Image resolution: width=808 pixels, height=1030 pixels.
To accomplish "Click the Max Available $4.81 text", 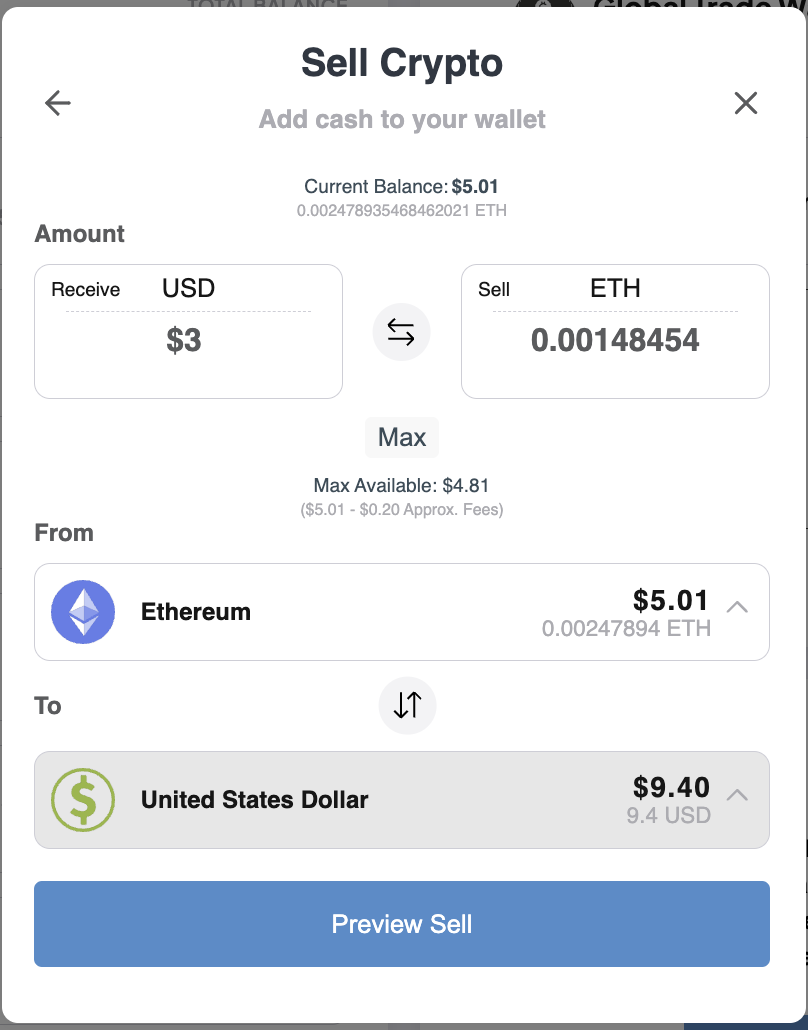I will 401,485.
